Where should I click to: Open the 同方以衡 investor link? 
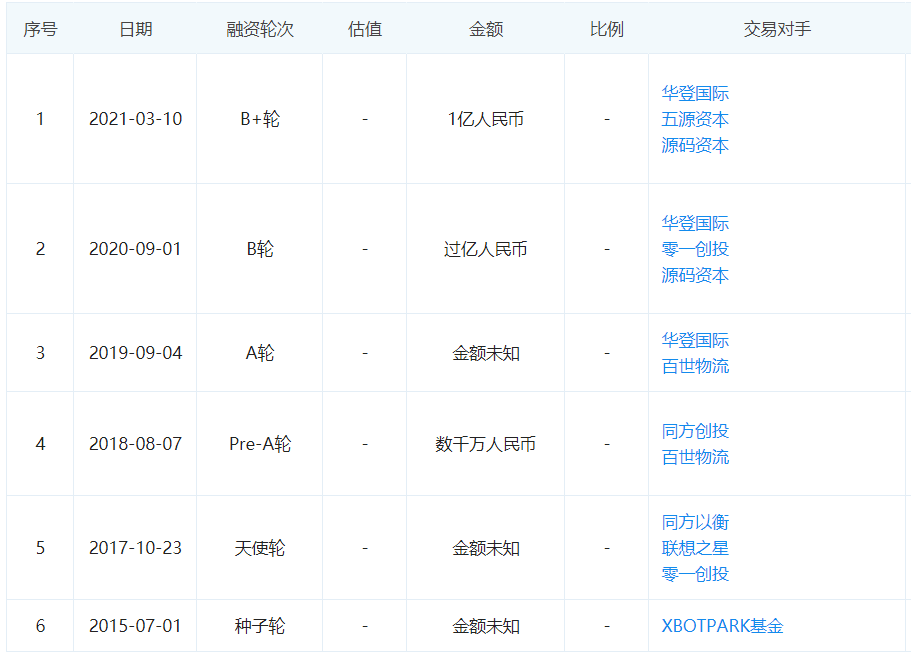(x=695, y=522)
